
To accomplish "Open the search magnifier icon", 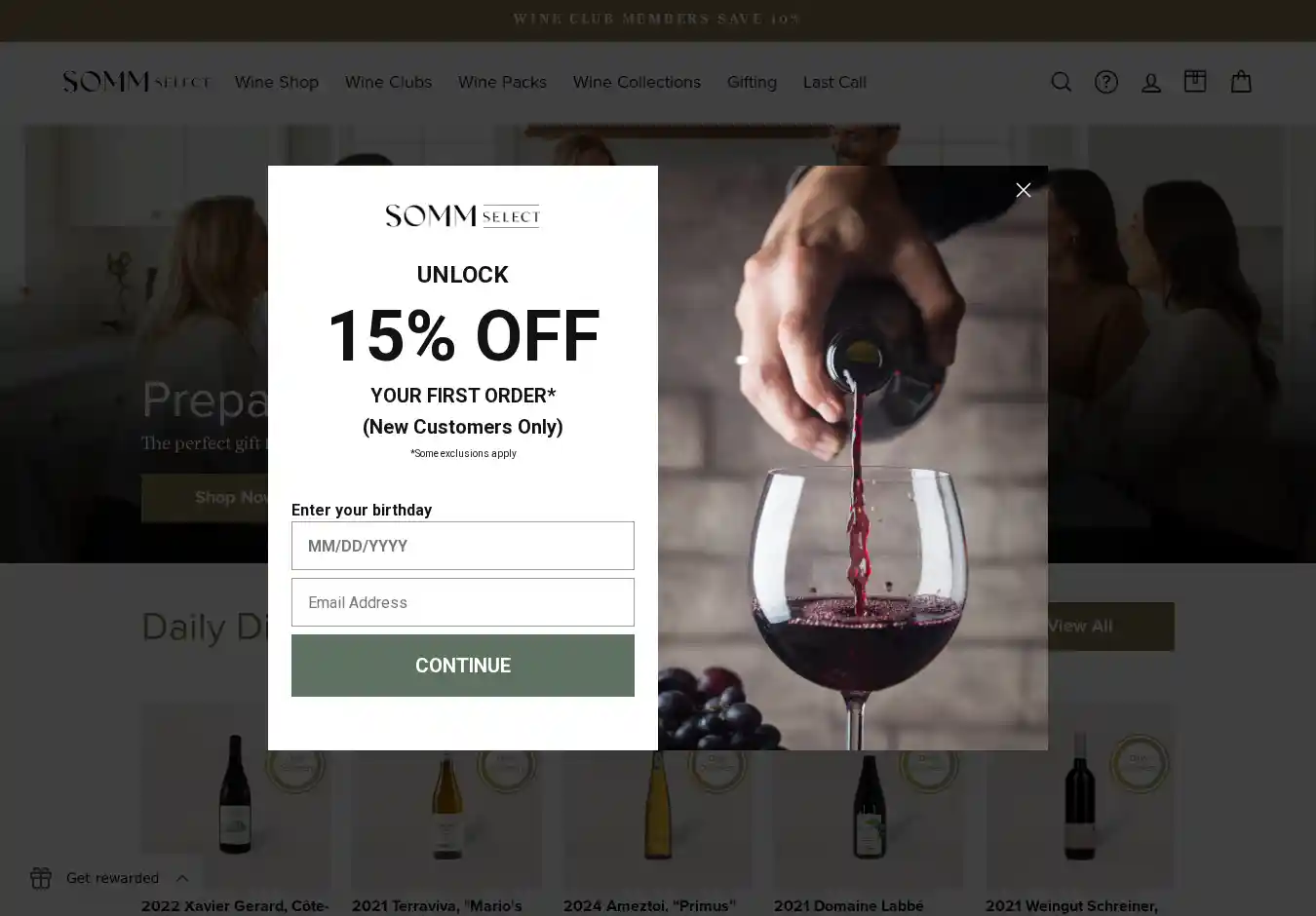I will [1061, 82].
